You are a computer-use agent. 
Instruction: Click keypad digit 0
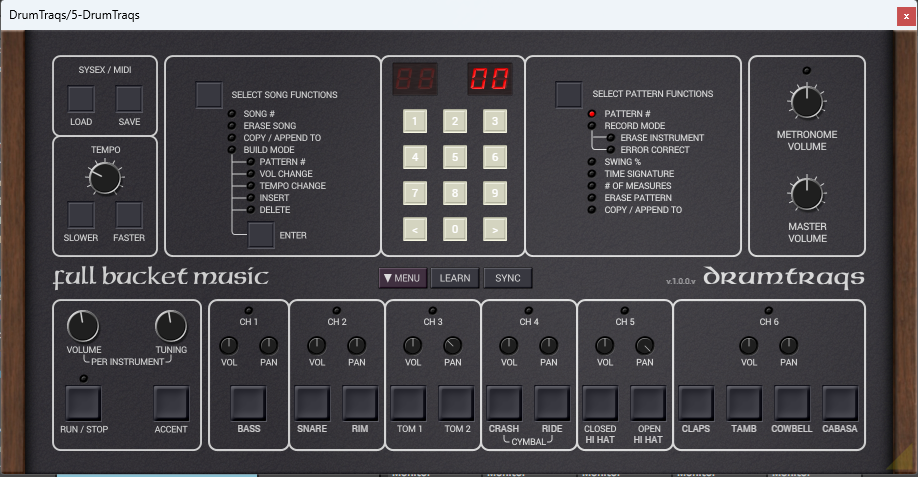455,229
